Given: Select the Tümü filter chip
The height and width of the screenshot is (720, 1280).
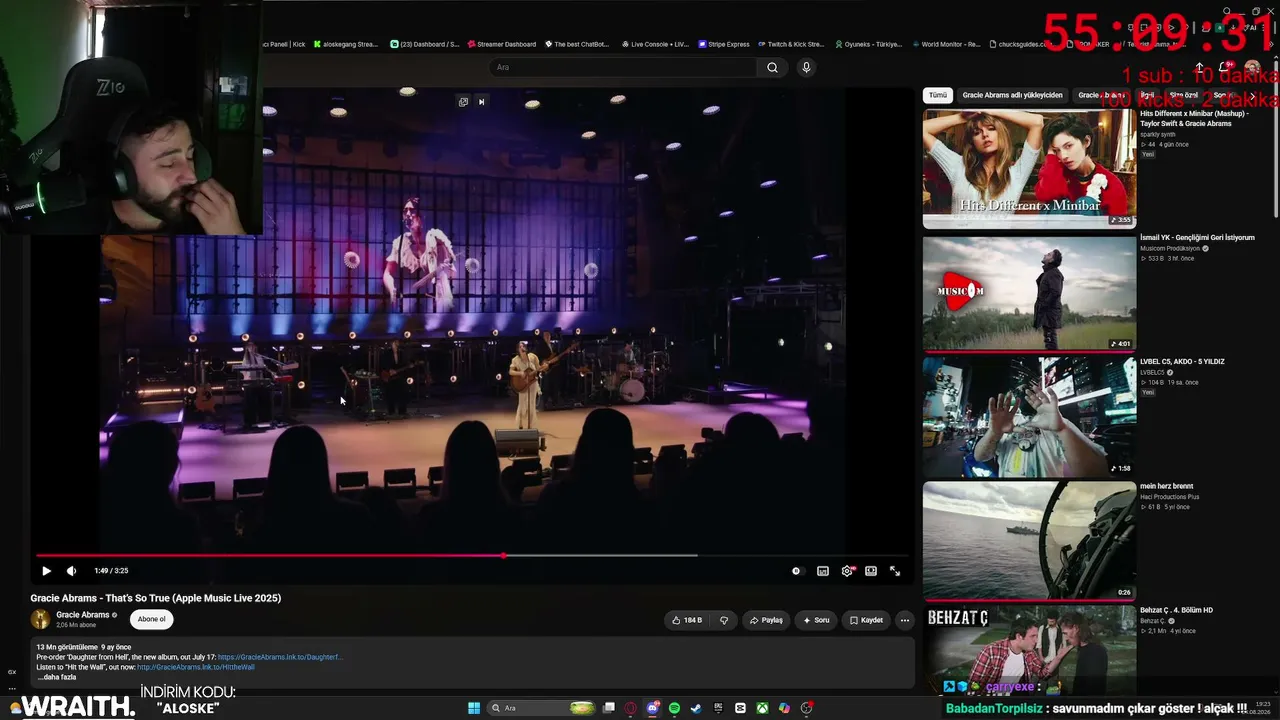Looking at the screenshot, I should pos(937,95).
